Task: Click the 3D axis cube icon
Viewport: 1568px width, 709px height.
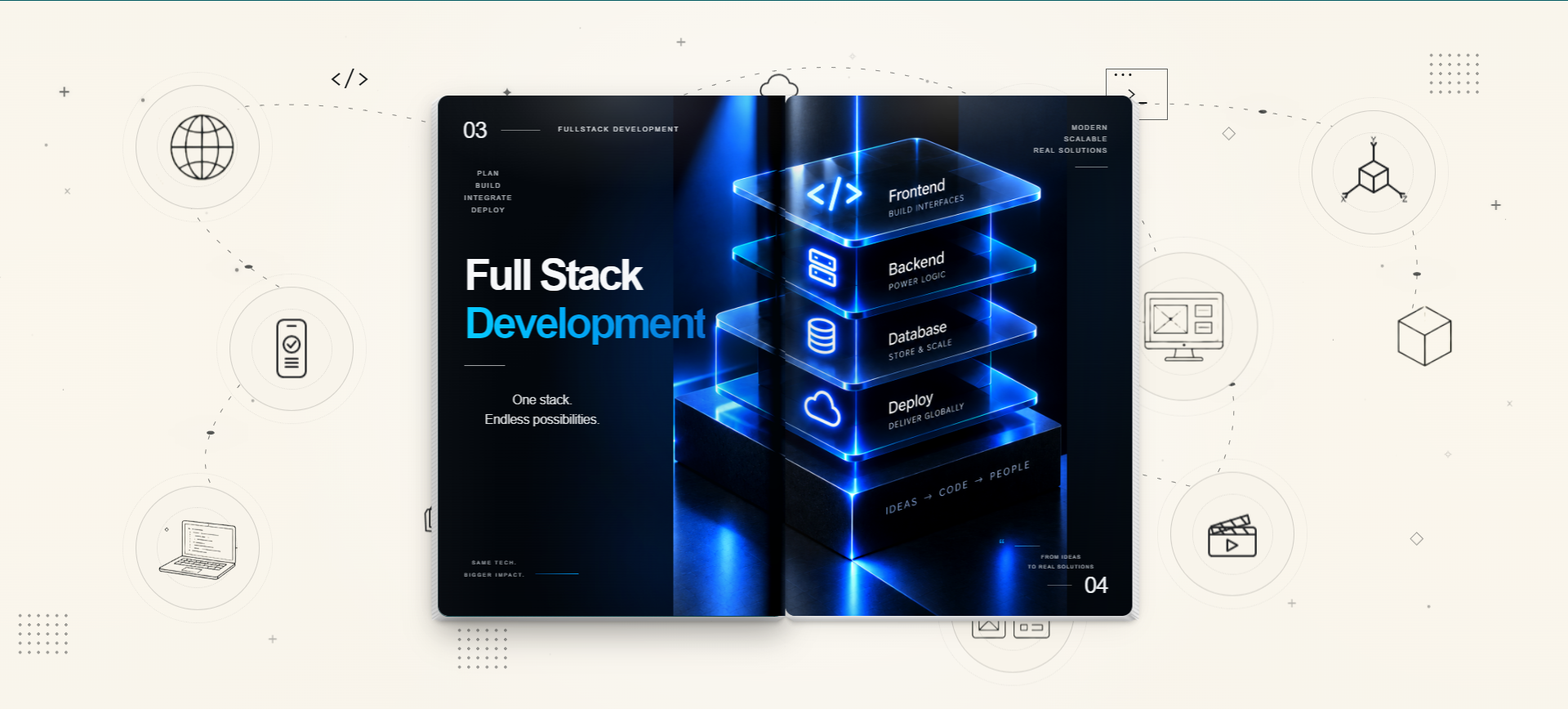Action: [x=1374, y=172]
